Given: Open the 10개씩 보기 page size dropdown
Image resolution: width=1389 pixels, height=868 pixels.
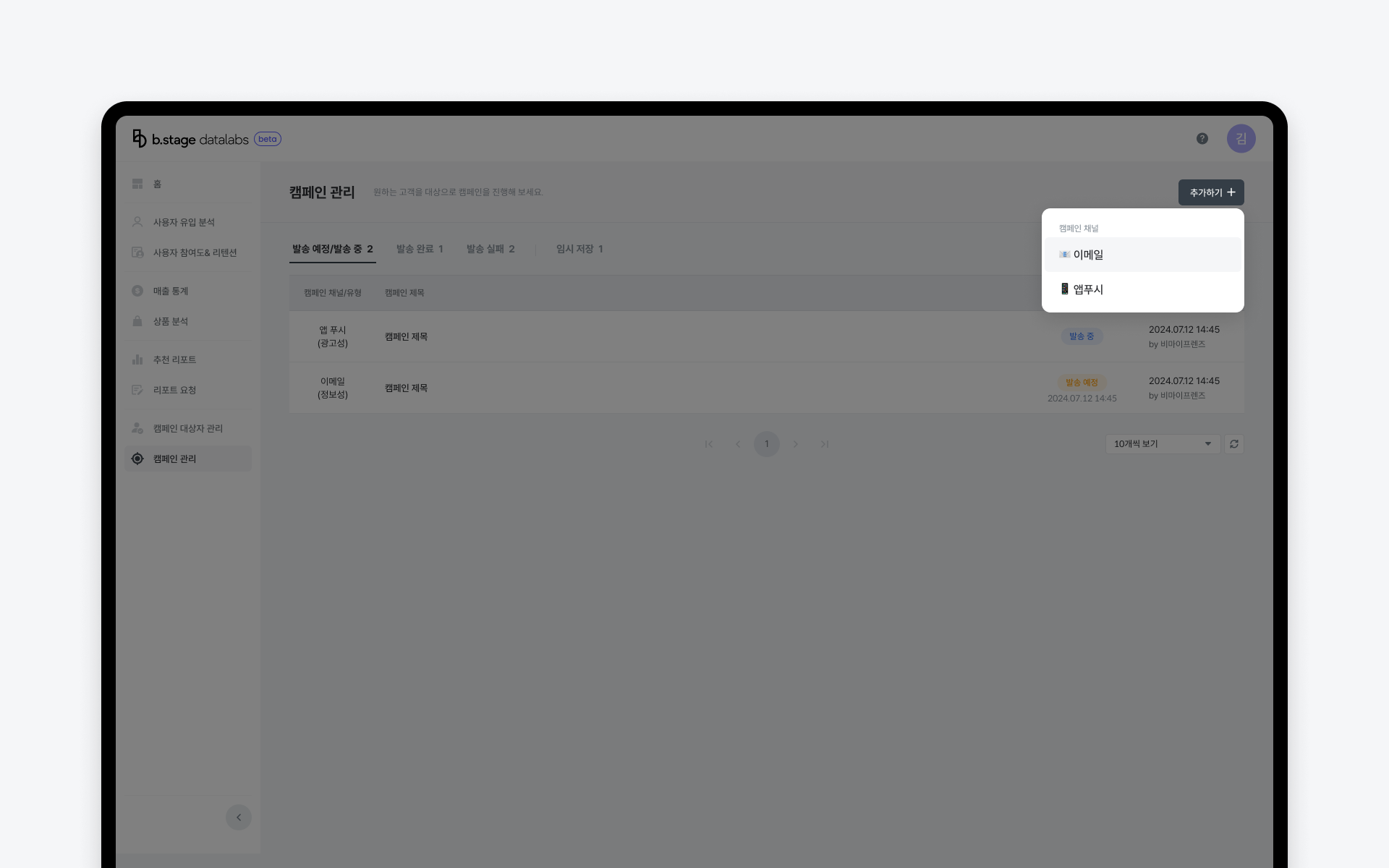Looking at the screenshot, I should point(1163,444).
